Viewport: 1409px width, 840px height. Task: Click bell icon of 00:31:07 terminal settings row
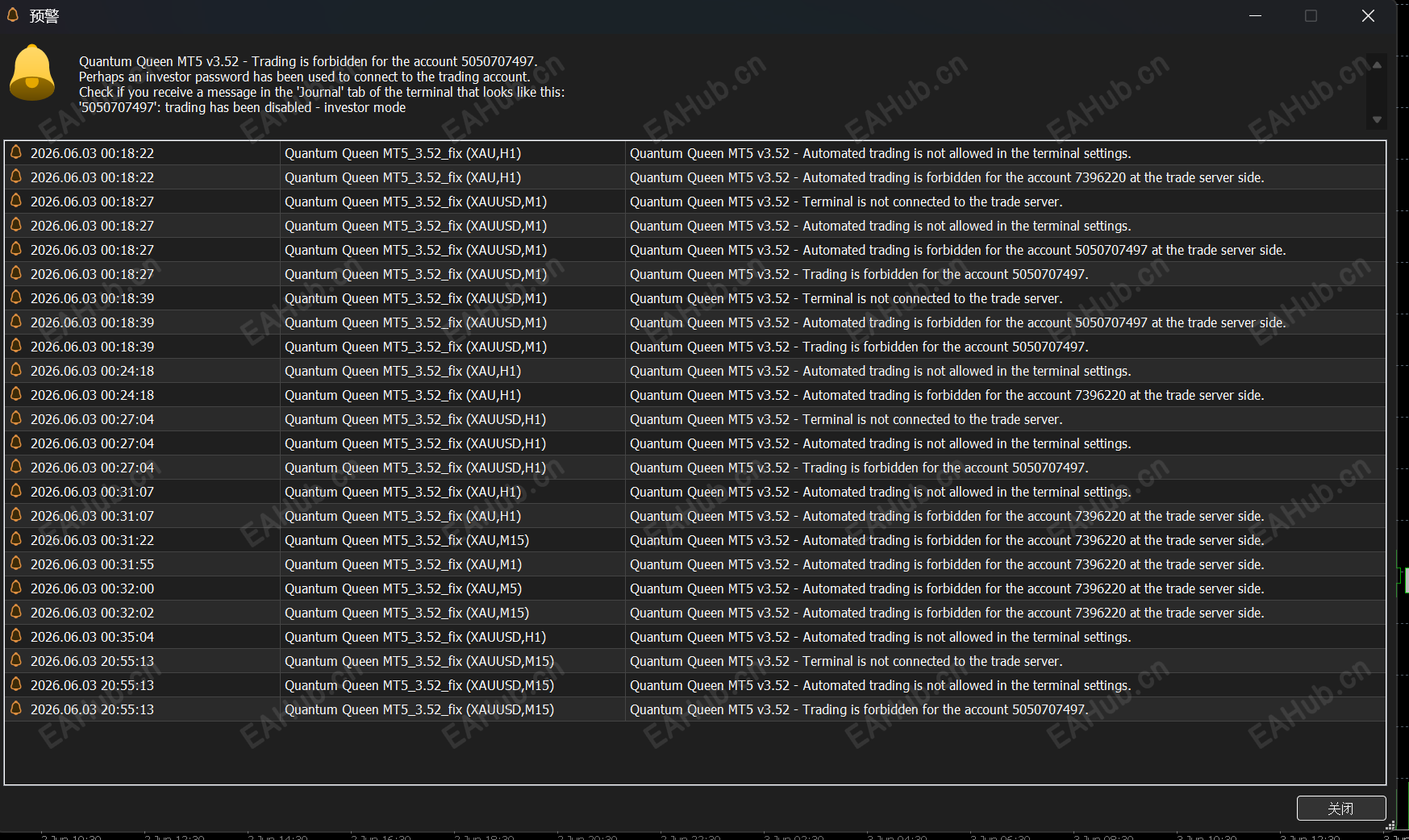coord(16,491)
